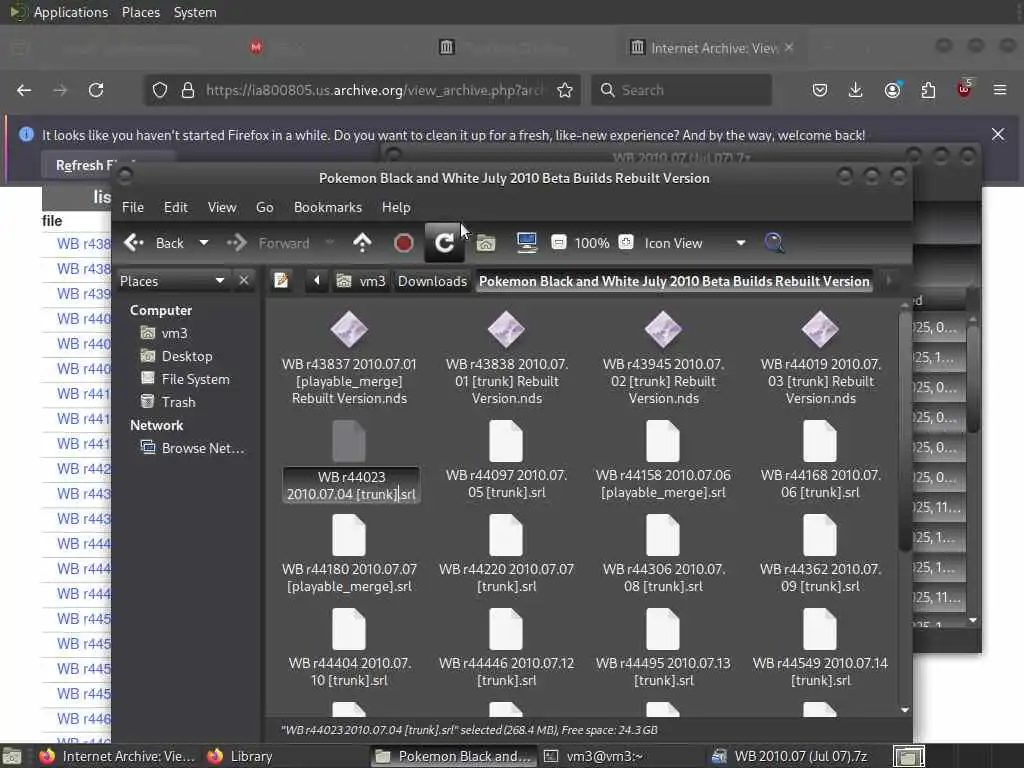Select WB r43838 trunk Rebuilt .nds file
Screen dimensions: 1024x768
tap(506, 358)
